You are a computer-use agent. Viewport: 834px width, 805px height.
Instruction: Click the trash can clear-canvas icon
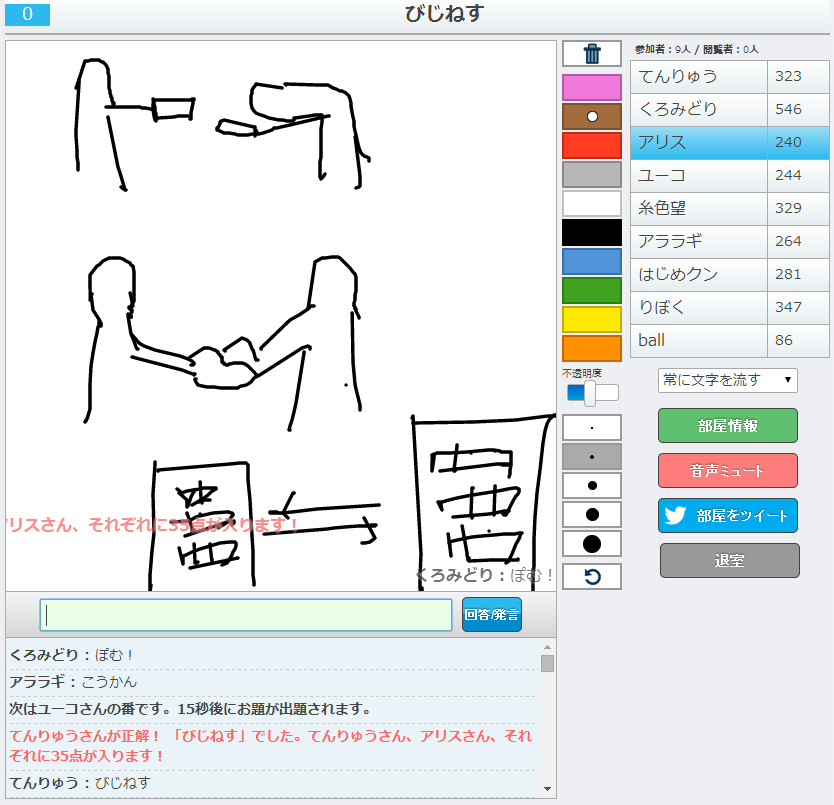click(x=592, y=54)
